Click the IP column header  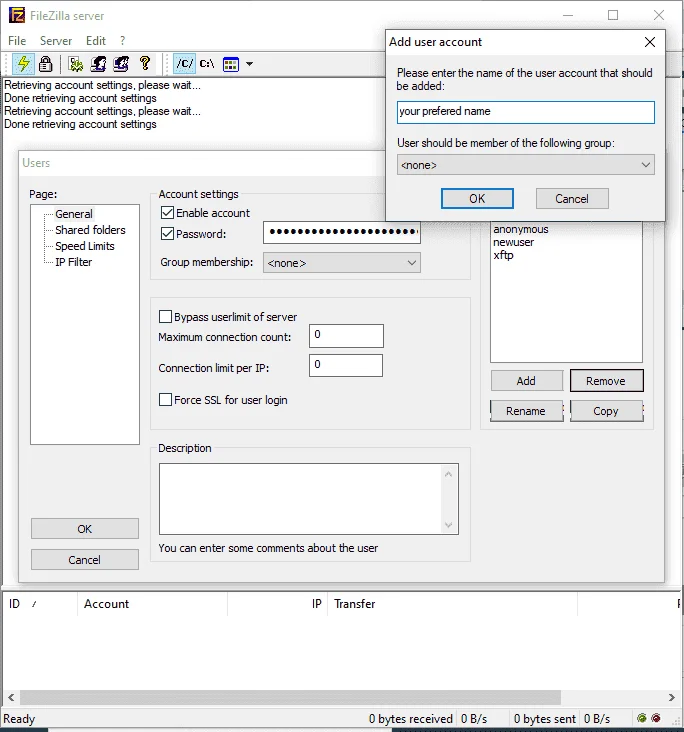coord(277,604)
